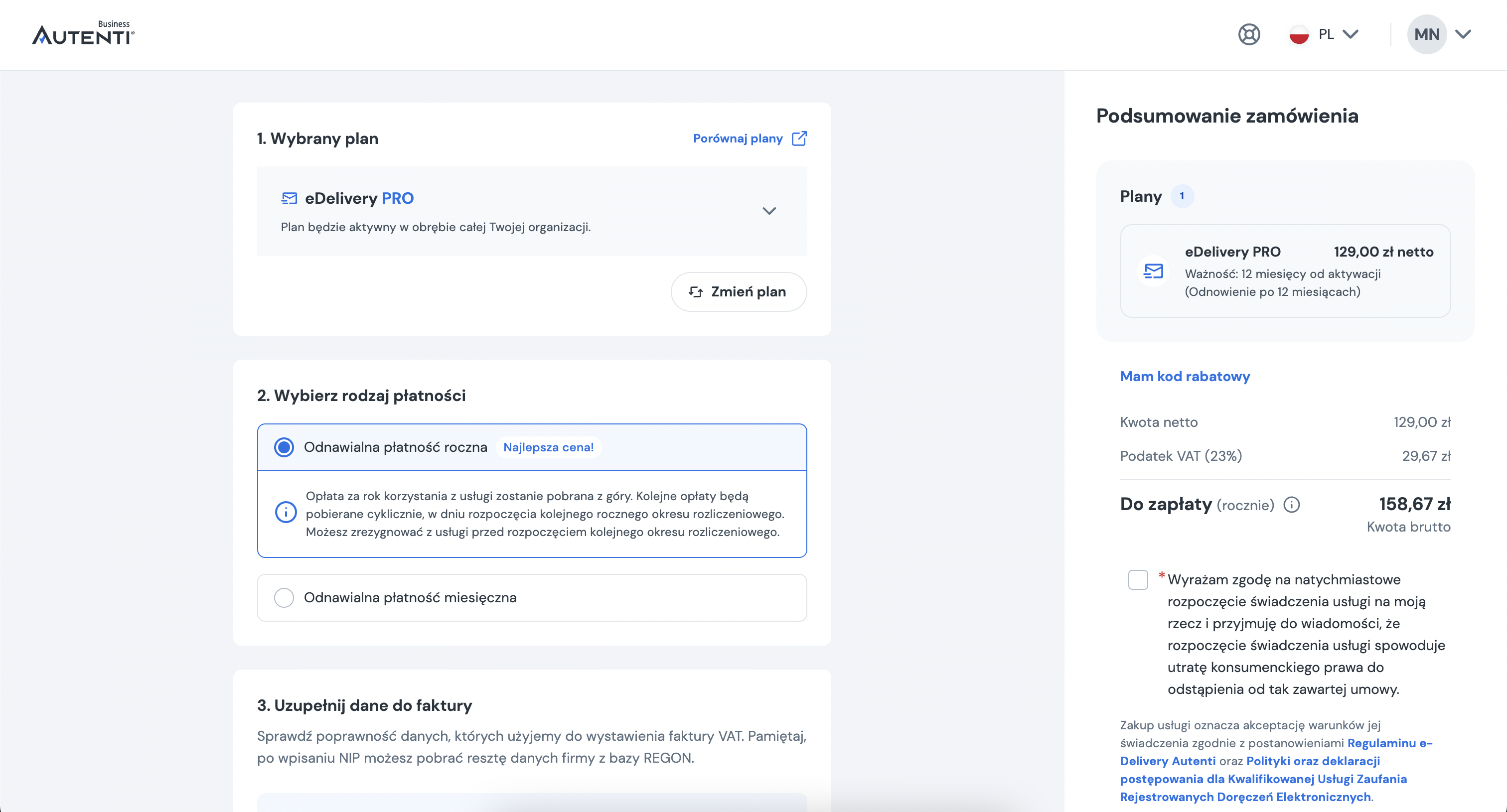Click the 1. Wybrany plan heading
This screenshot has width=1507, height=812.
(x=317, y=138)
